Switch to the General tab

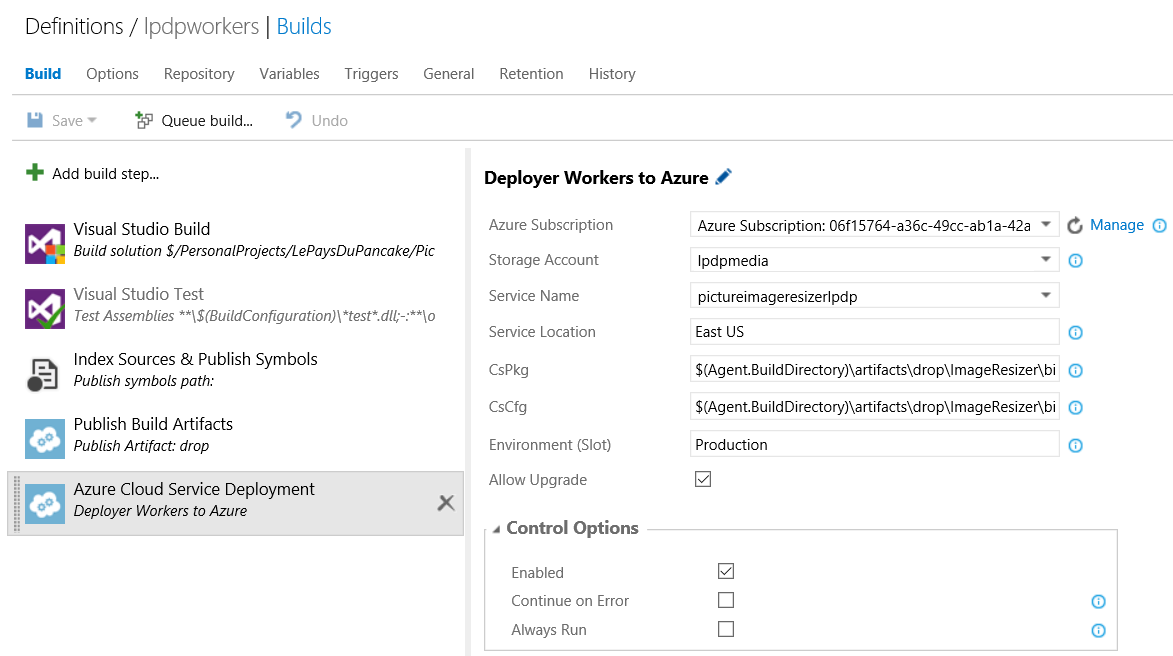(x=449, y=73)
